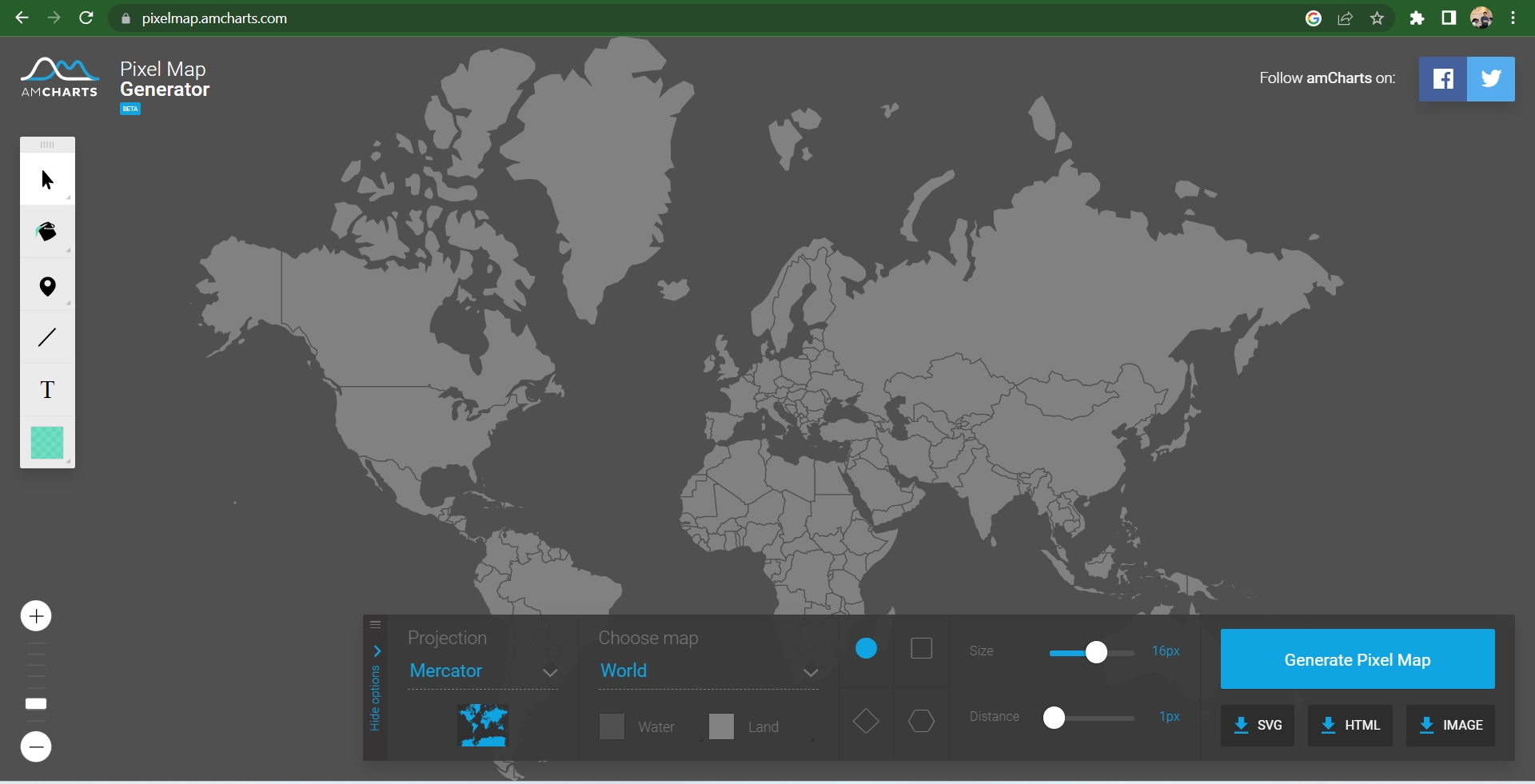
Task: Open browser extensions puzzle icon
Action: (x=1417, y=18)
